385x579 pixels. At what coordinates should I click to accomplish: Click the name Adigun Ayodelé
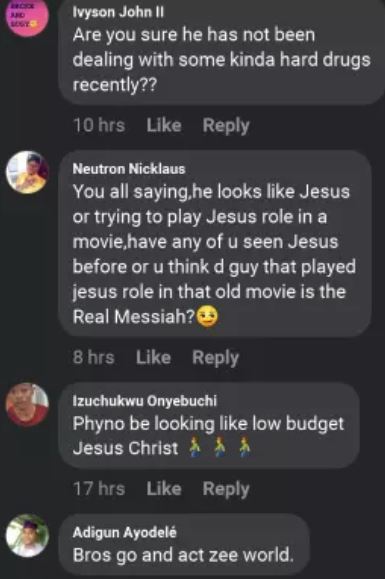[x=124, y=532]
